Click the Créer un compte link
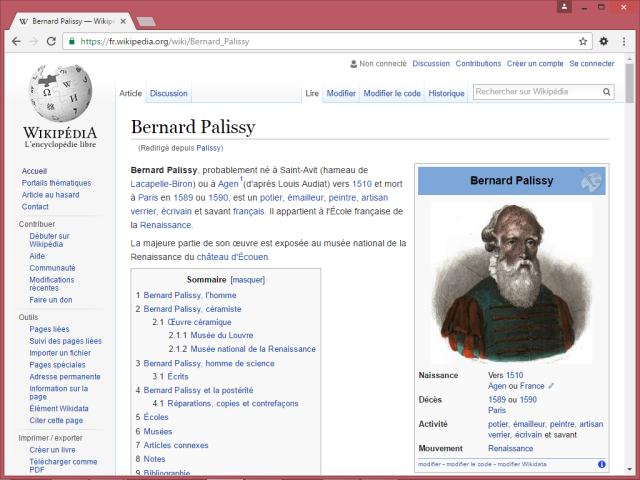The image size is (640, 480). coord(535,64)
